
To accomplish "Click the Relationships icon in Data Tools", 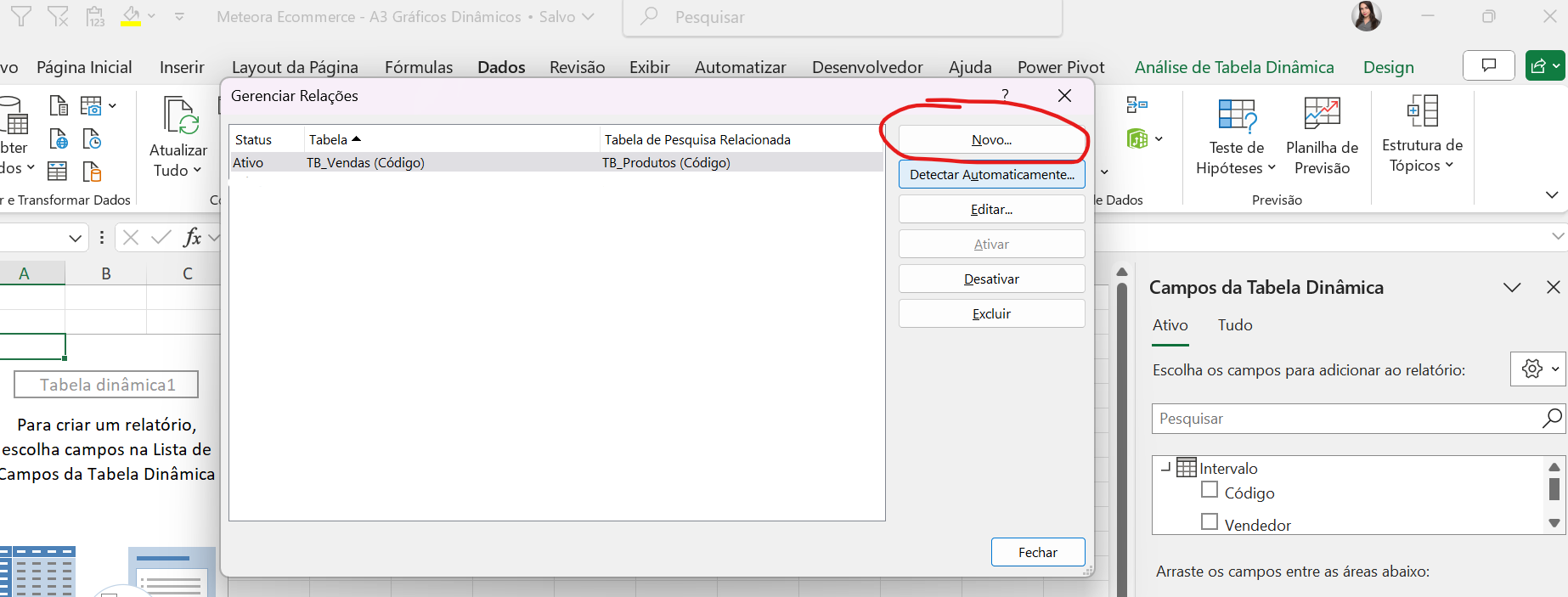I will (1137, 104).
